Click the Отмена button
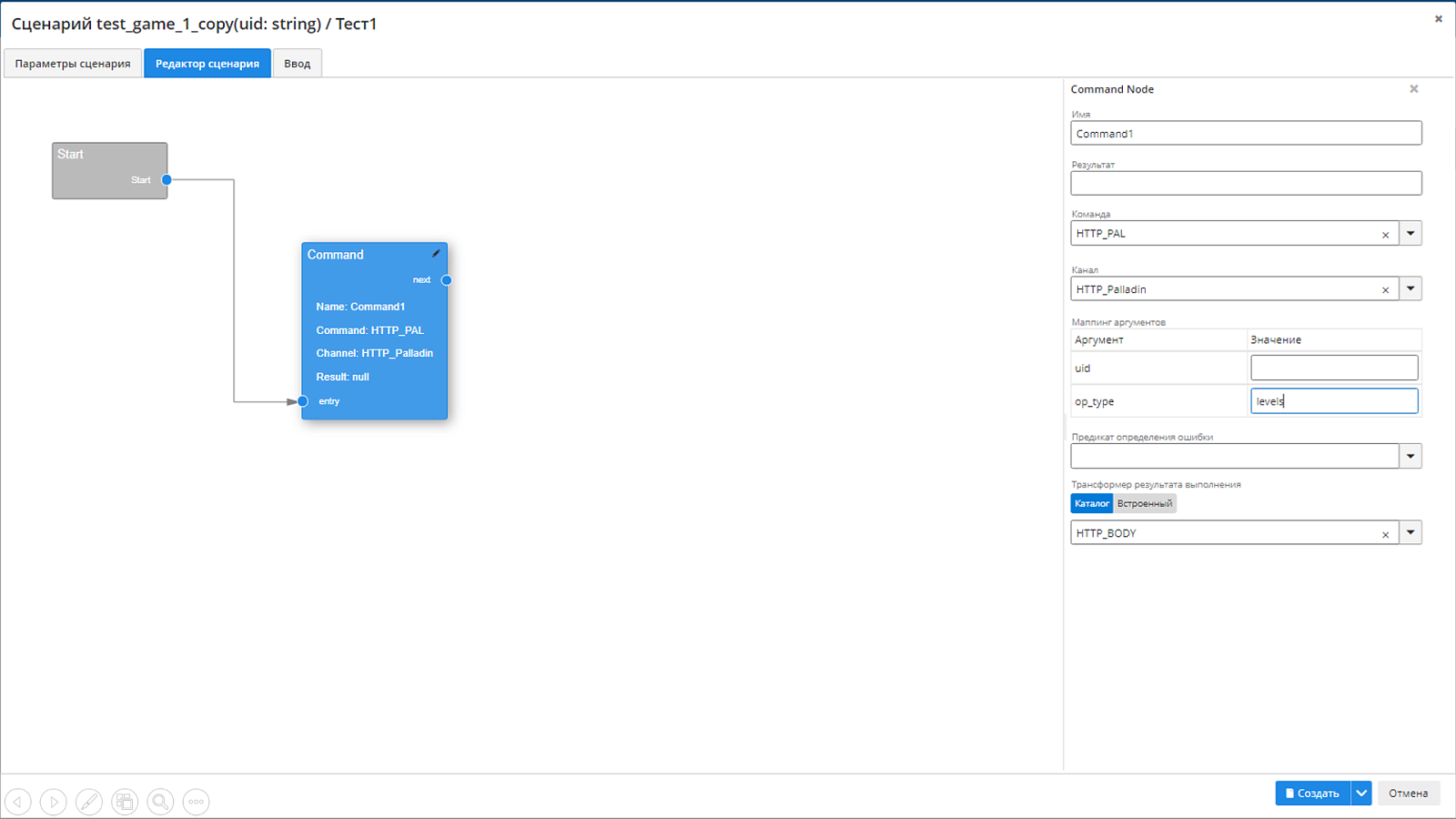 (1408, 794)
